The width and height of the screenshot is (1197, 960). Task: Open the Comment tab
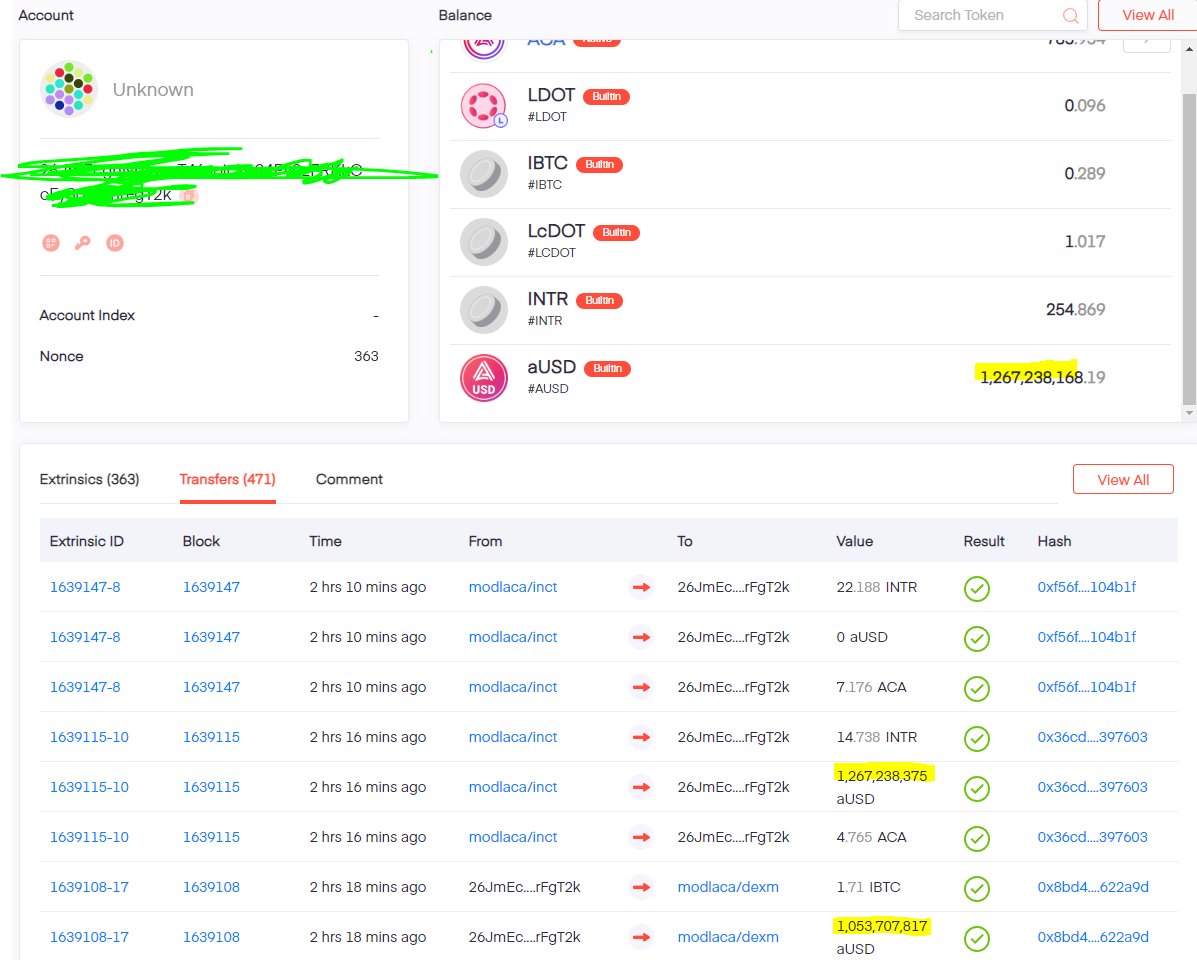click(349, 479)
